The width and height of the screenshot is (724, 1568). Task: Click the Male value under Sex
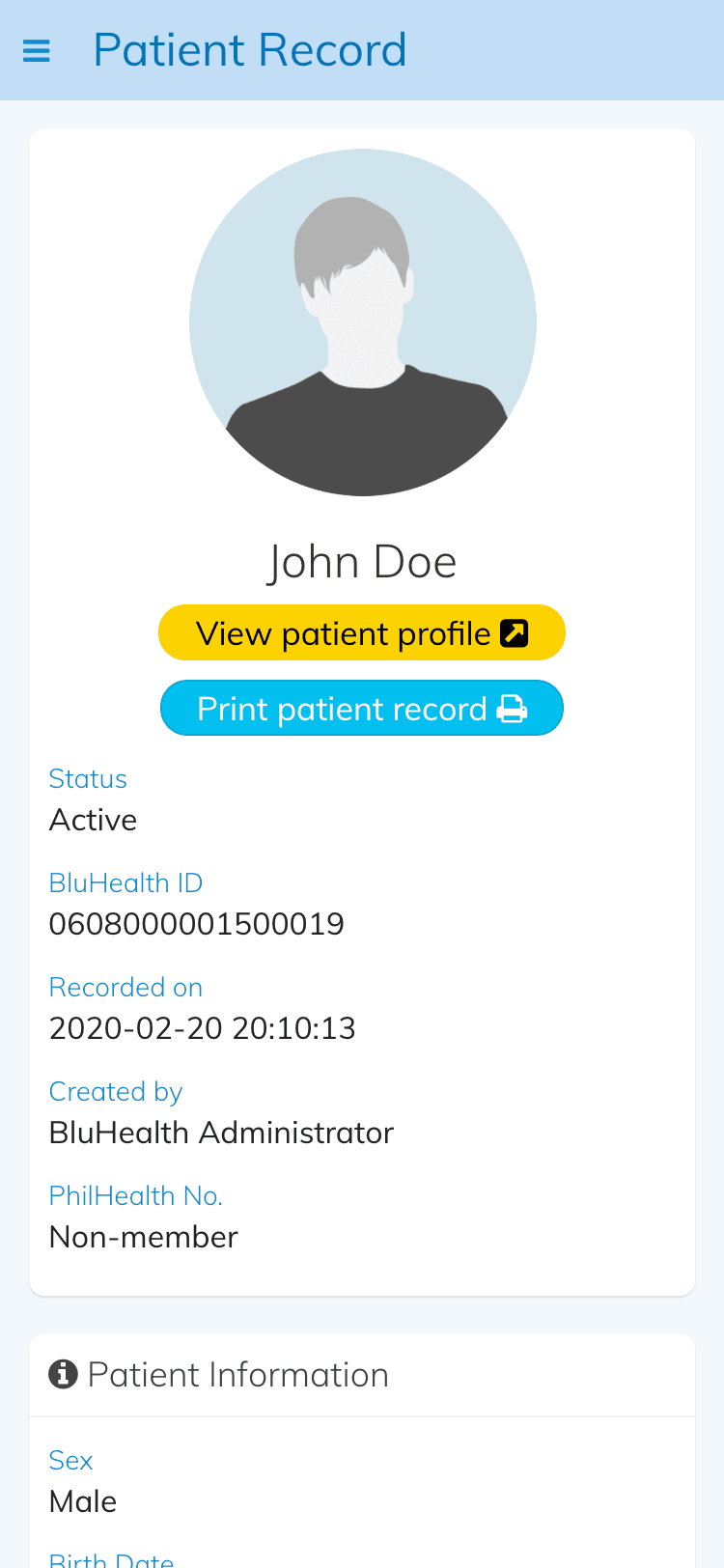(83, 1501)
